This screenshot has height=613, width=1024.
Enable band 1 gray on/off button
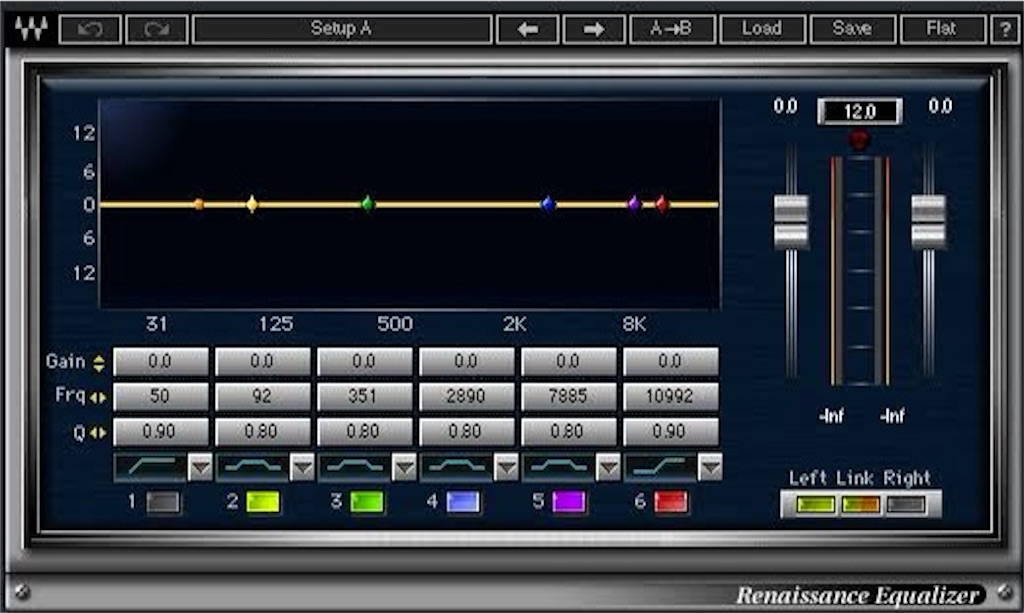coord(163,502)
